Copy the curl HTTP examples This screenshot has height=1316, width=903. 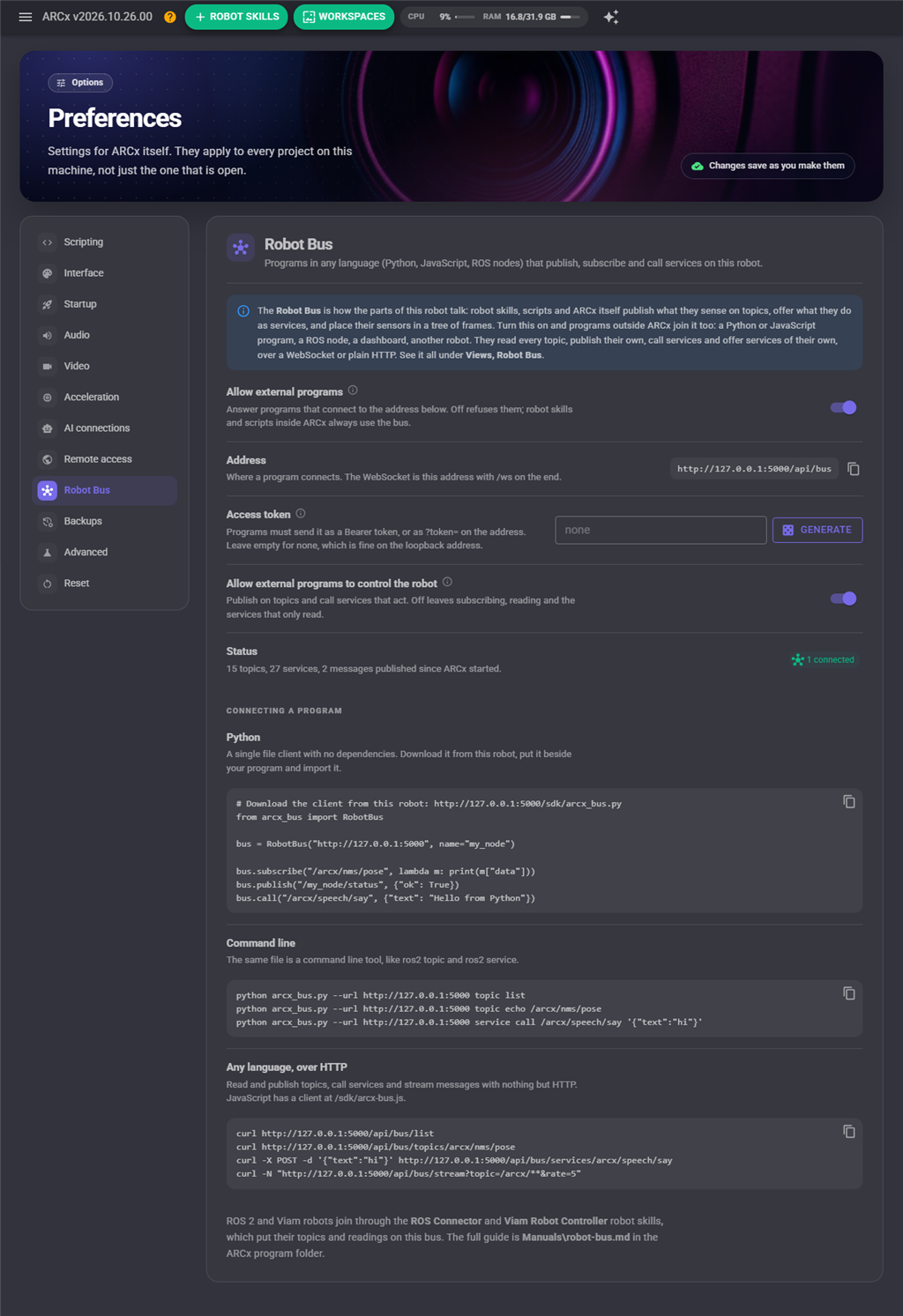point(849,1132)
